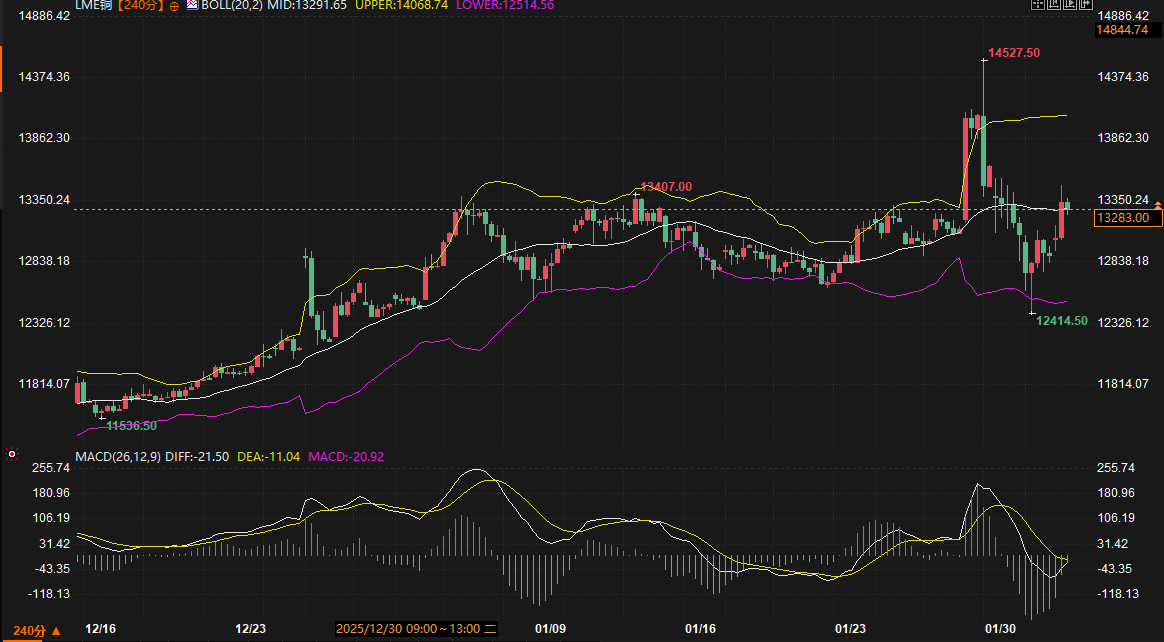Click the 14527.50 high price marker

[1014, 53]
